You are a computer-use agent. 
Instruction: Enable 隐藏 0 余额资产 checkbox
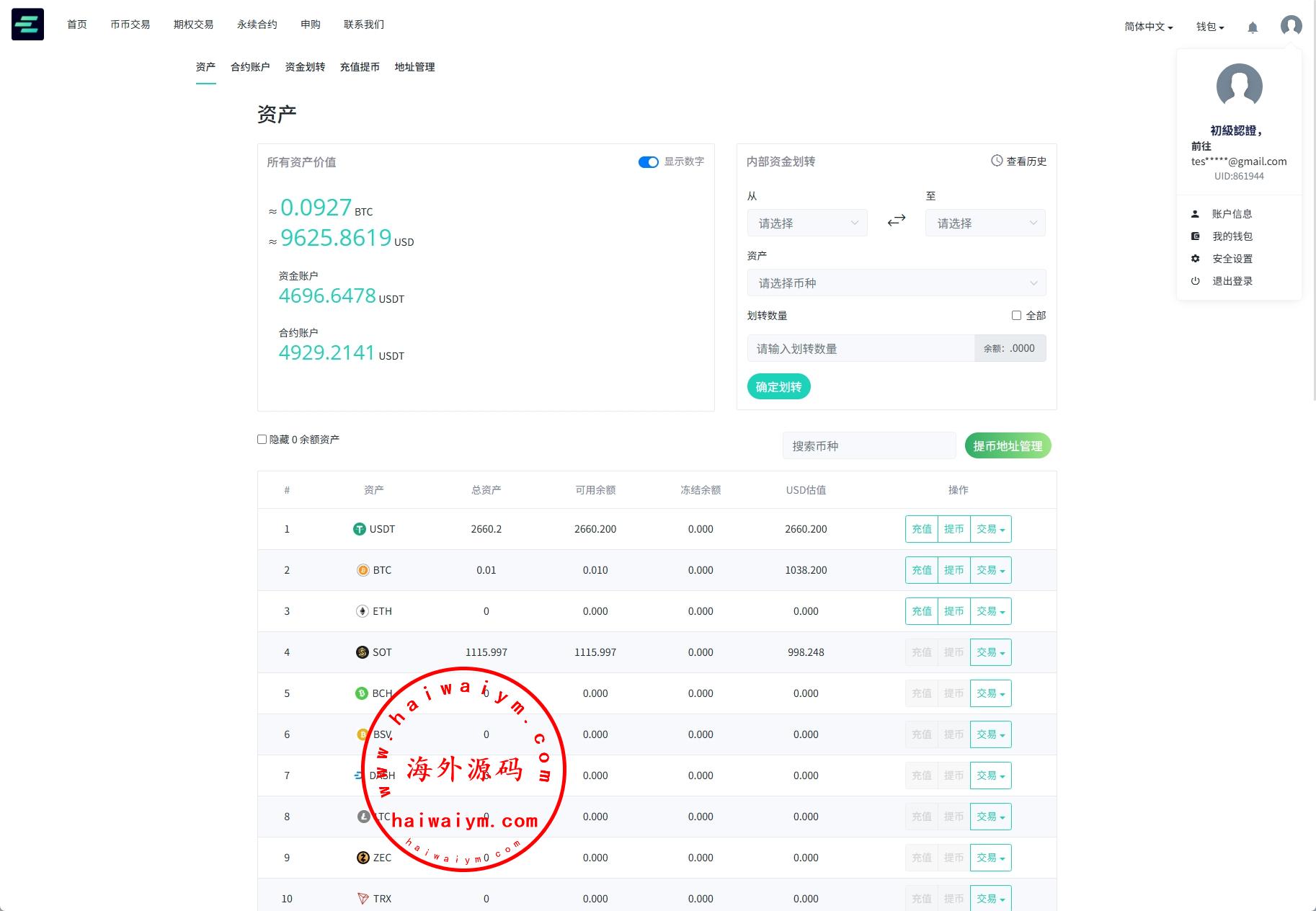pos(262,440)
